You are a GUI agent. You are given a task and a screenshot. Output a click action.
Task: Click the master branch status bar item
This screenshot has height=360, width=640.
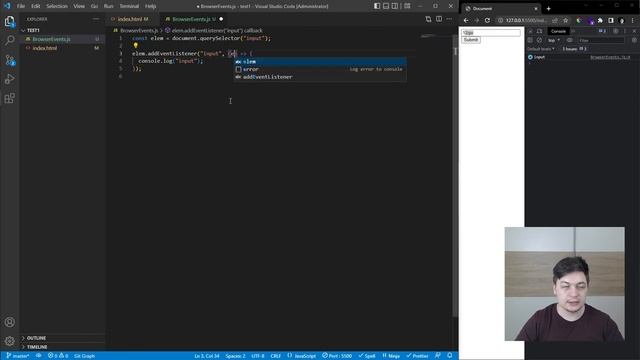pyautogui.click(x=17, y=356)
